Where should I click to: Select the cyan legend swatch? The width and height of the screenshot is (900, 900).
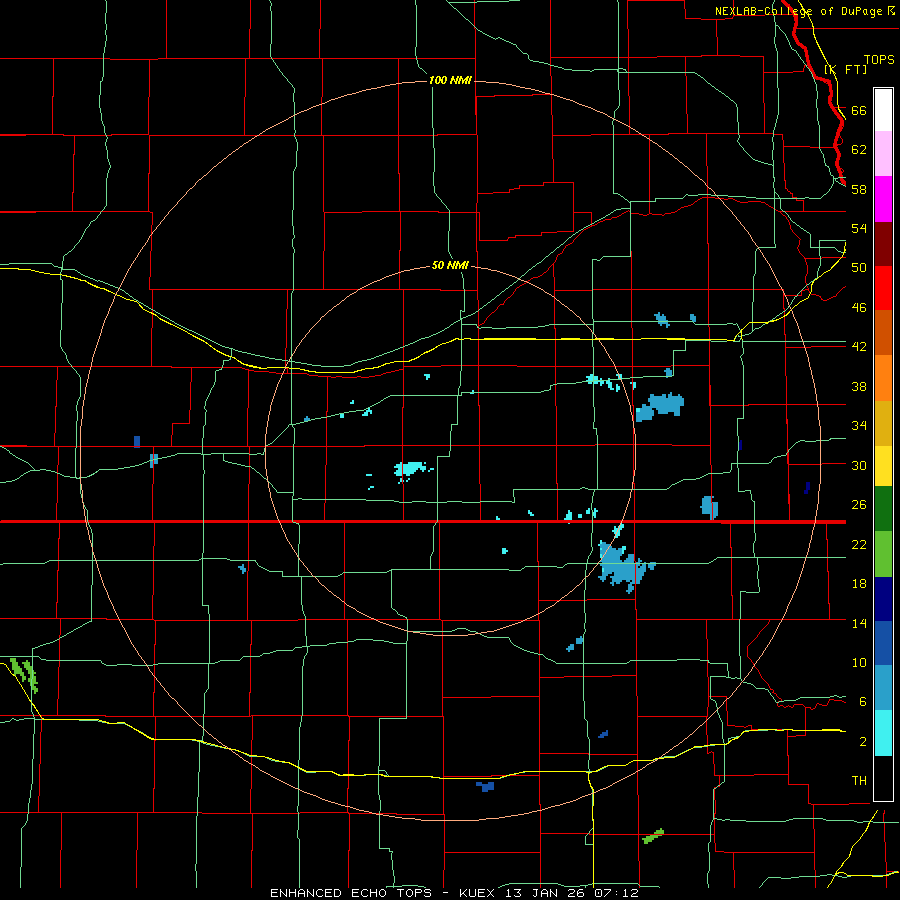883,733
